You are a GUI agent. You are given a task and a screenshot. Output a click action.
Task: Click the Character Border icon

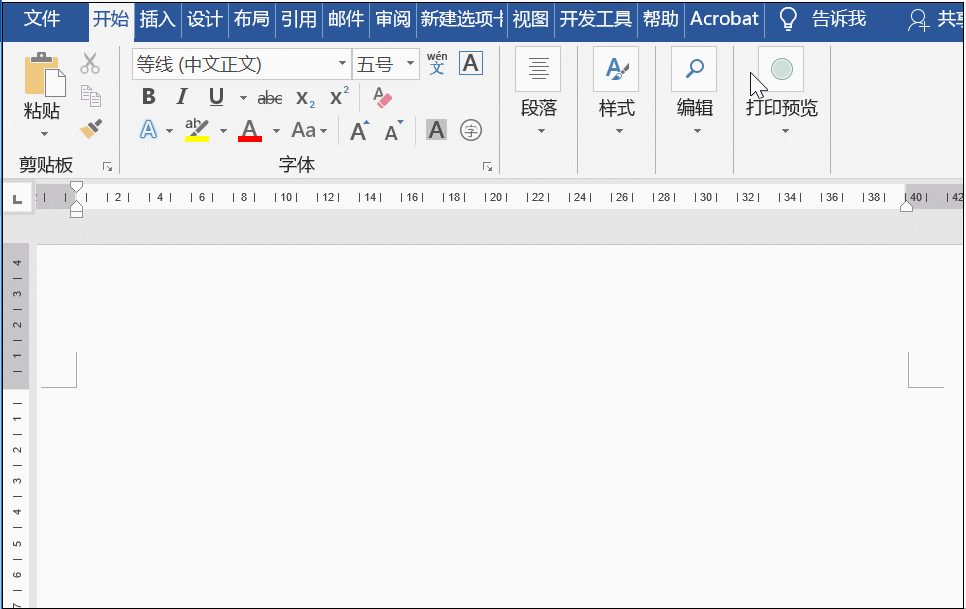[x=471, y=63]
